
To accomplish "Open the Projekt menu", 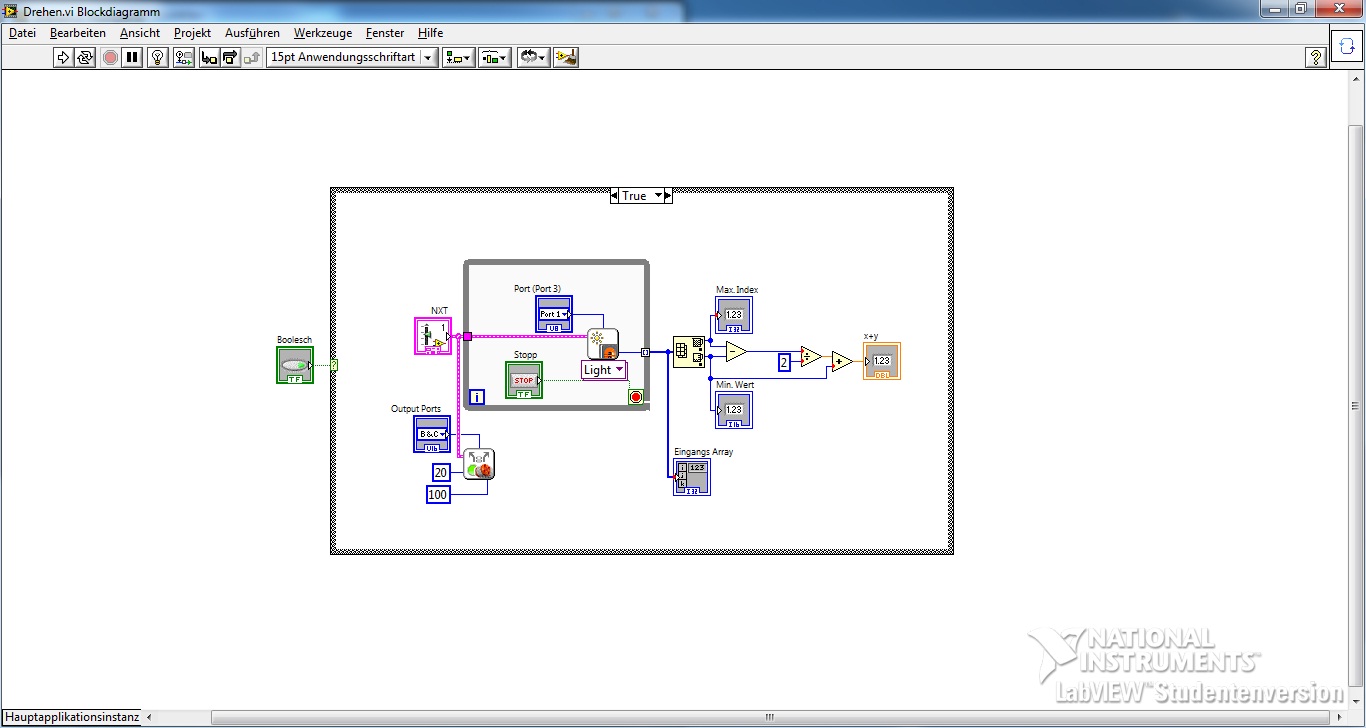I will (x=192, y=33).
